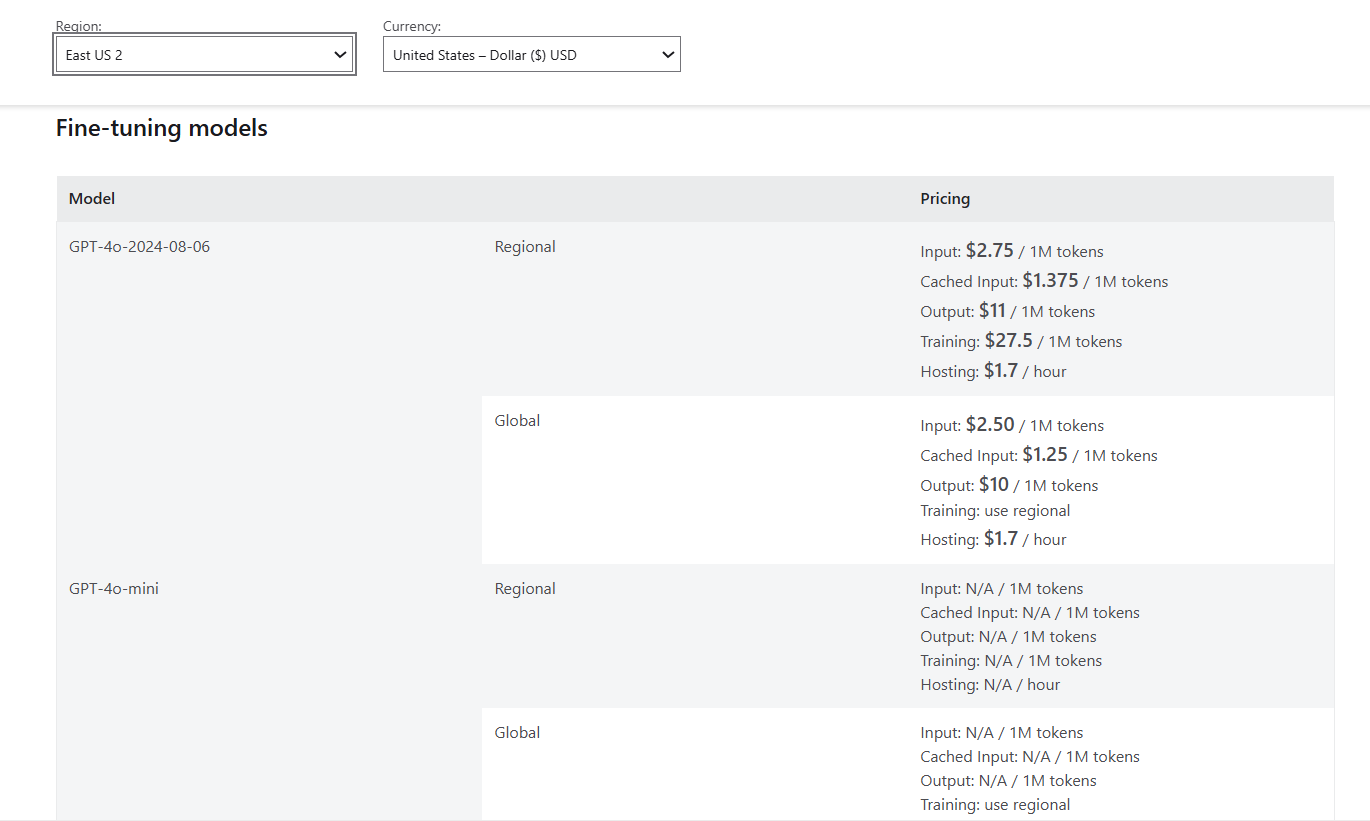Click the Global label for GPT-4o-2024-08-06
This screenshot has width=1370, height=821.
tap(517, 421)
